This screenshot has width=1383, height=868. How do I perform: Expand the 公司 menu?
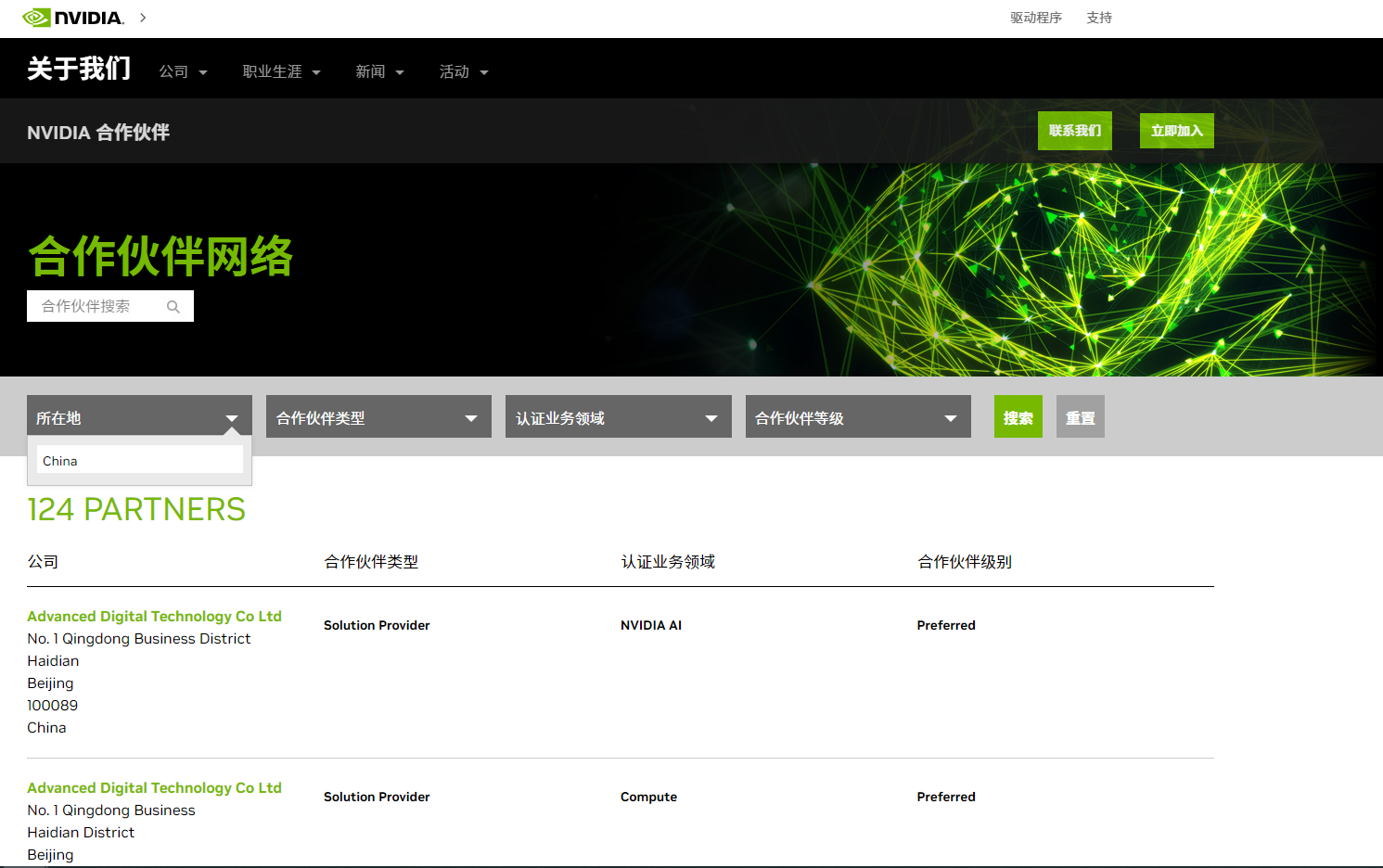pos(183,71)
